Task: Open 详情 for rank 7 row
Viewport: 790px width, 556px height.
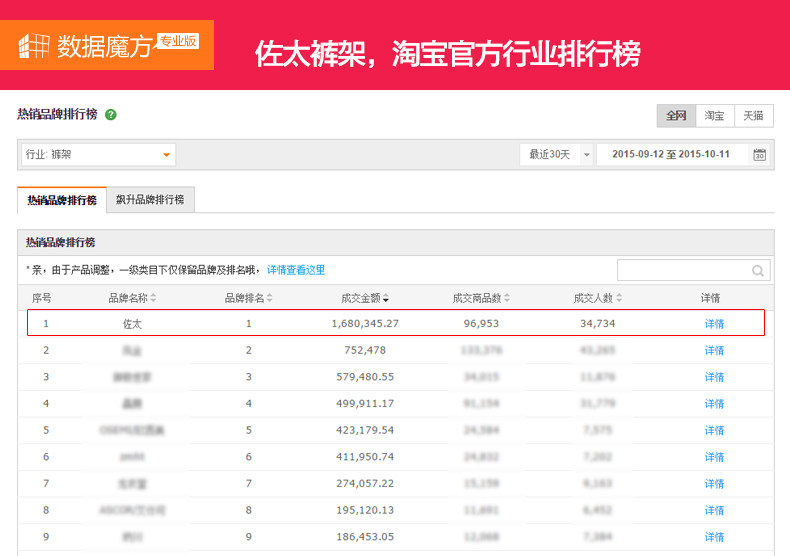Action: [x=714, y=484]
